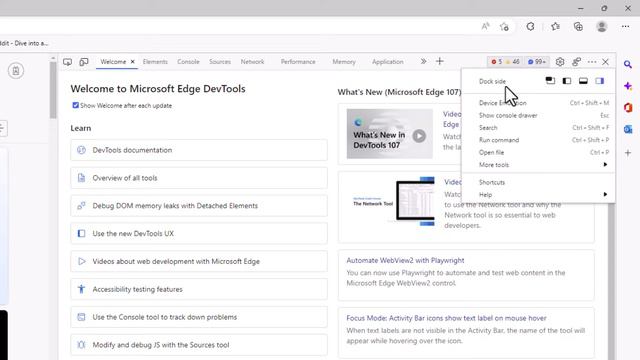The height and width of the screenshot is (360, 640).
Task: Open the Outlook icon in sidebar
Action: point(628,129)
